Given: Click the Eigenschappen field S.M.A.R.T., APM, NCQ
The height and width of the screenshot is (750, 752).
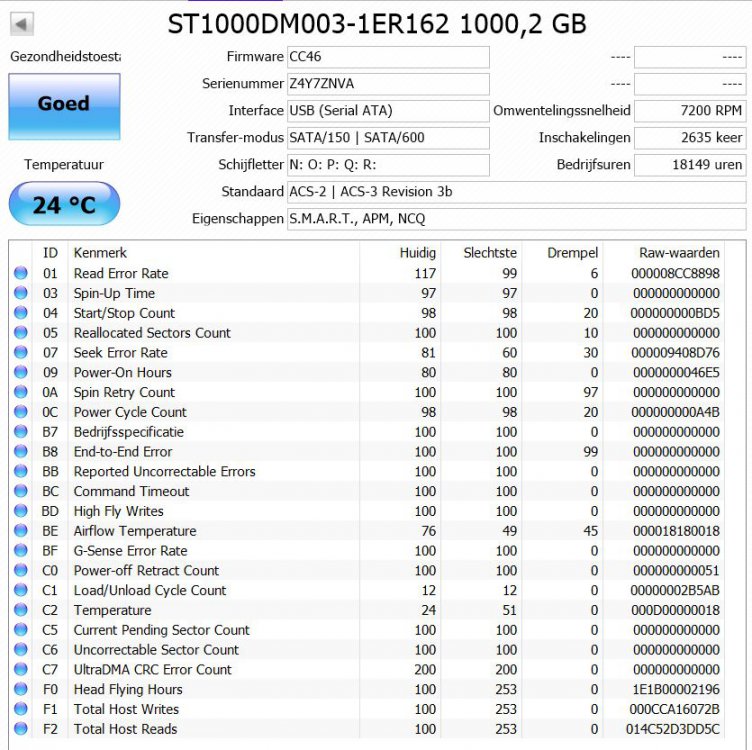Looking at the screenshot, I should point(517,219).
